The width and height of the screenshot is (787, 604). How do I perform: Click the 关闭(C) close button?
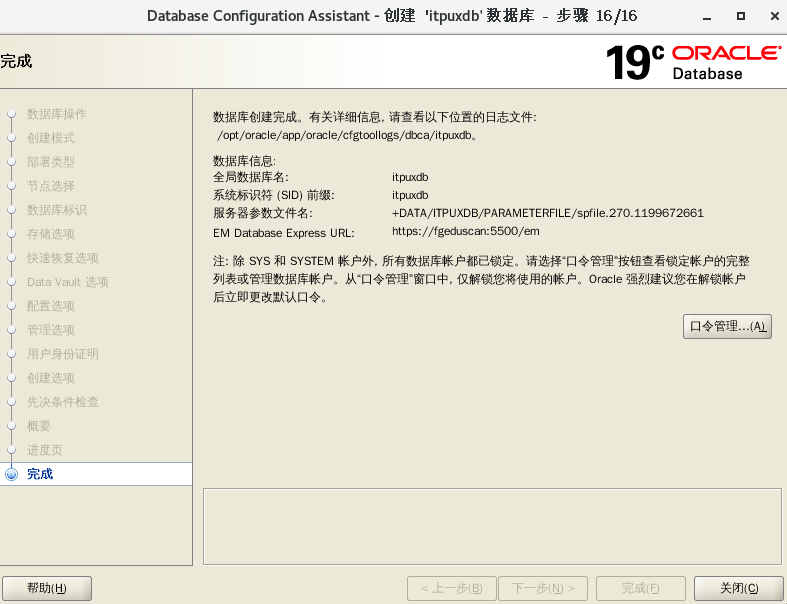point(738,588)
